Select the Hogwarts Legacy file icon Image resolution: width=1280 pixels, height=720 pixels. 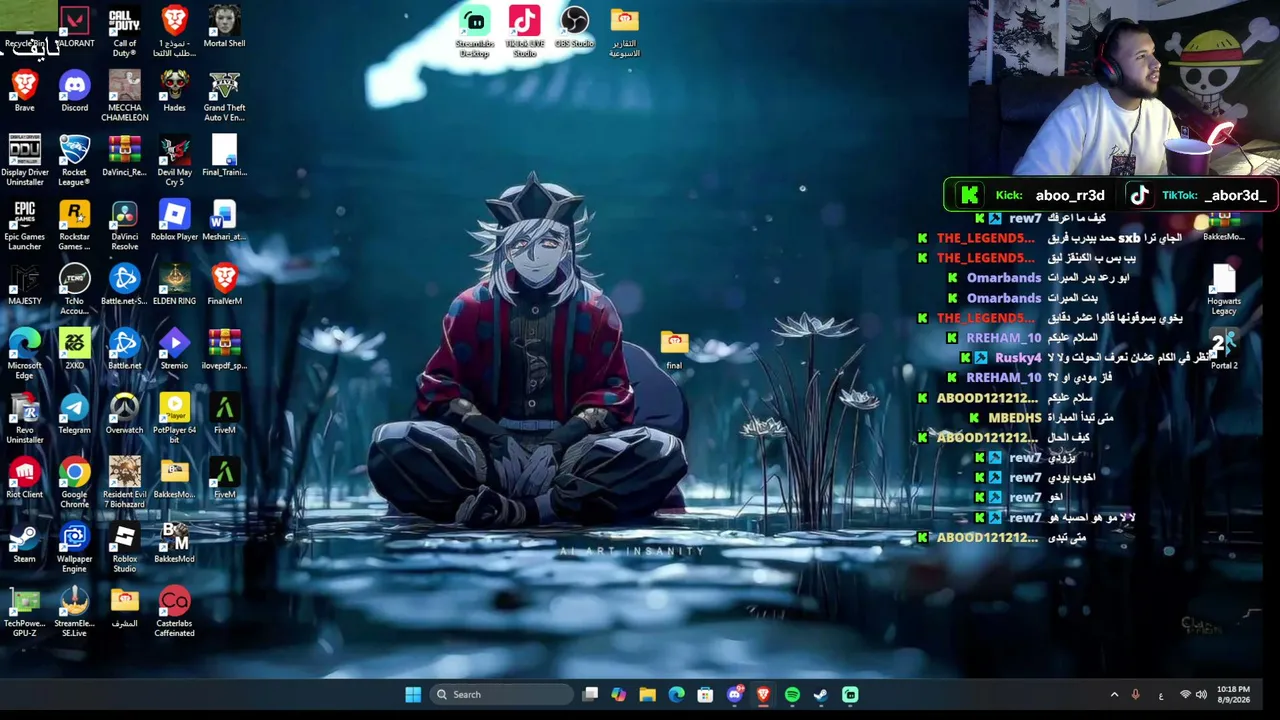1224,290
